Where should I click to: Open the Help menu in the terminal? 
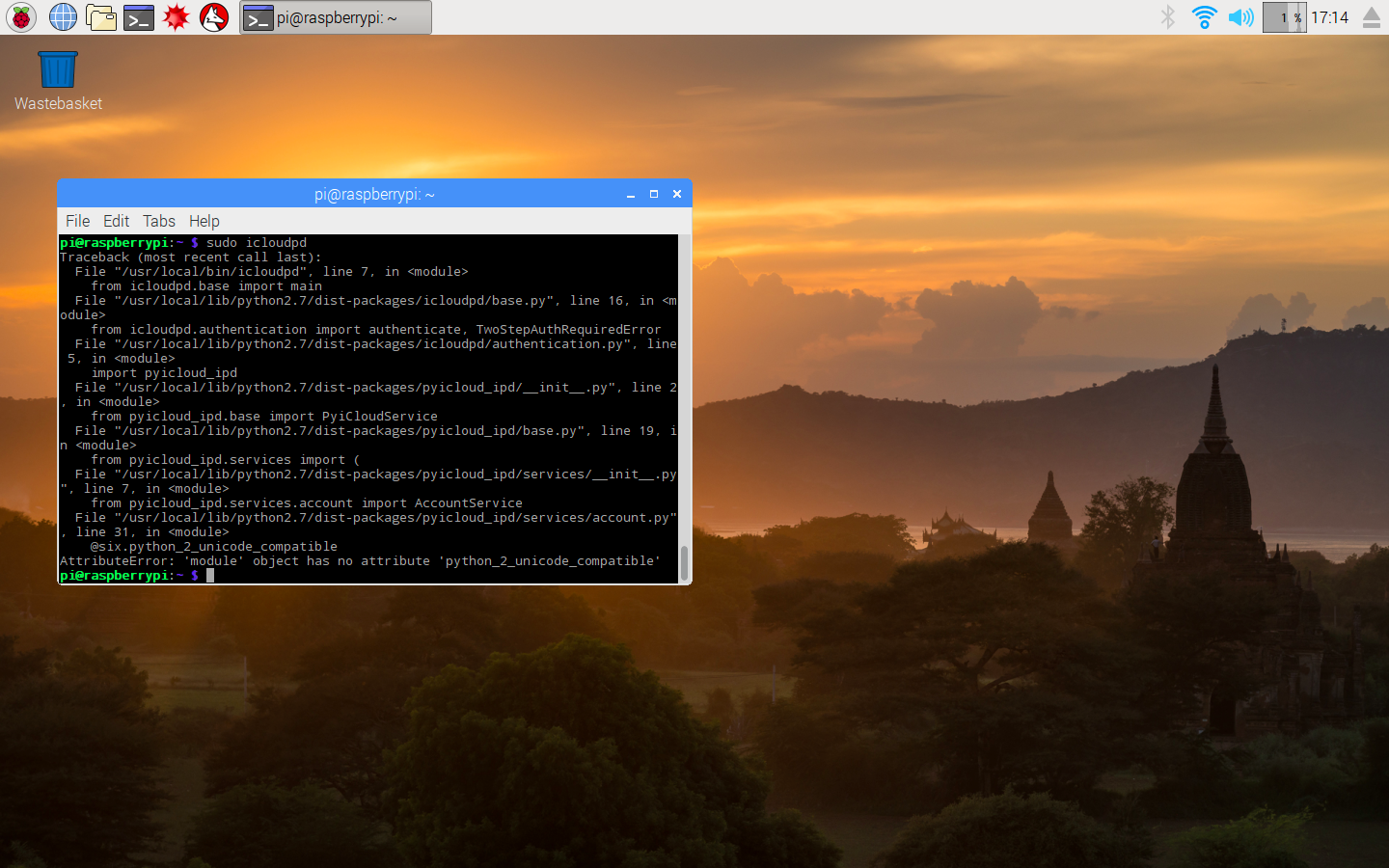(x=204, y=221)
